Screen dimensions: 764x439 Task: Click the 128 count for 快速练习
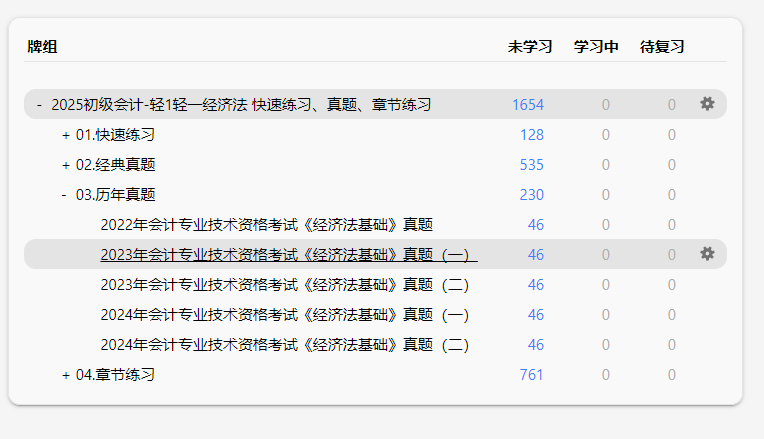[x=532, y=135]
